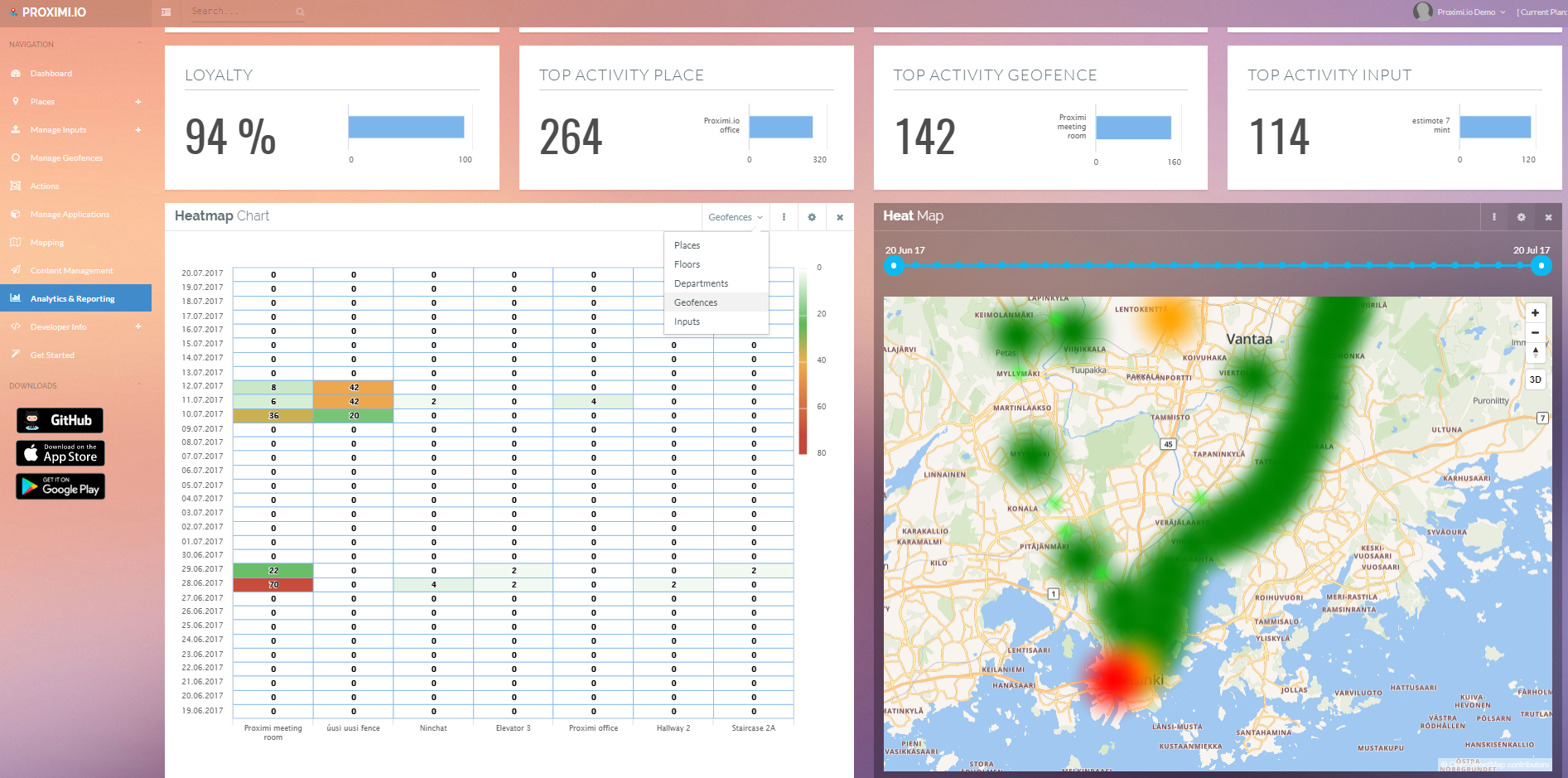The width and height of the screenshot is (1568, 778).
Task: Zoom out on the heat map
Action: click(x=1535, y=332)
